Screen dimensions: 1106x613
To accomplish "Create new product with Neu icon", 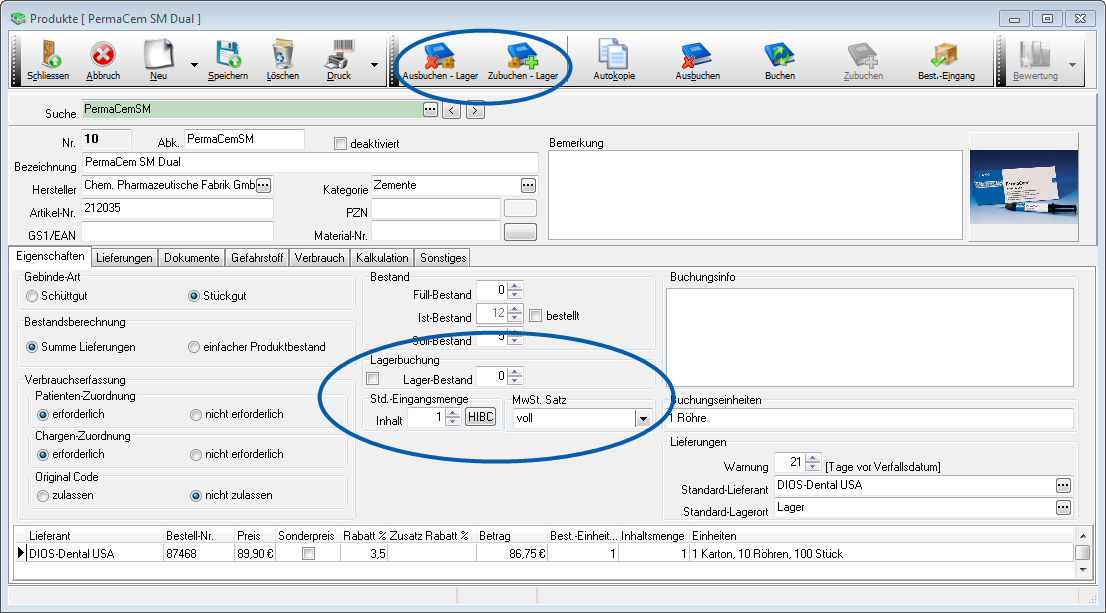I will pyautogui.click(x=158, y=54).
